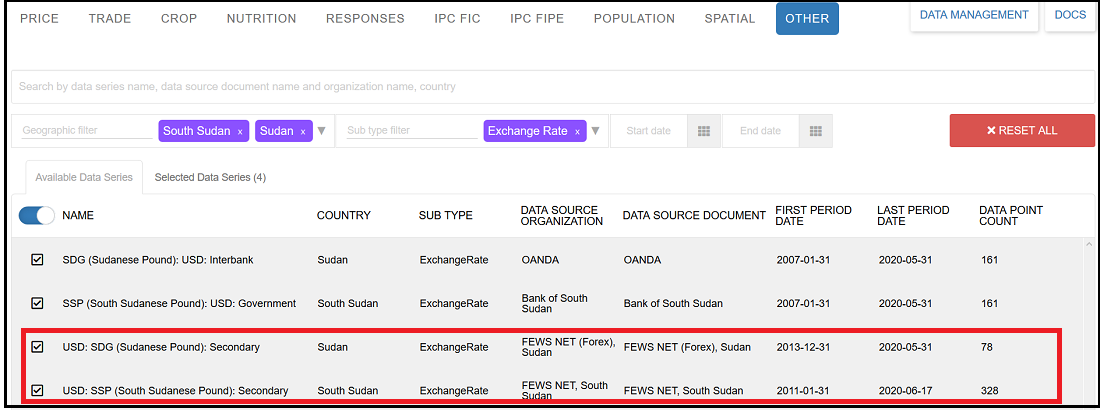Open the DOCS link
Viewport: 1100px width, 410px height.
[x=1070, y=16]
